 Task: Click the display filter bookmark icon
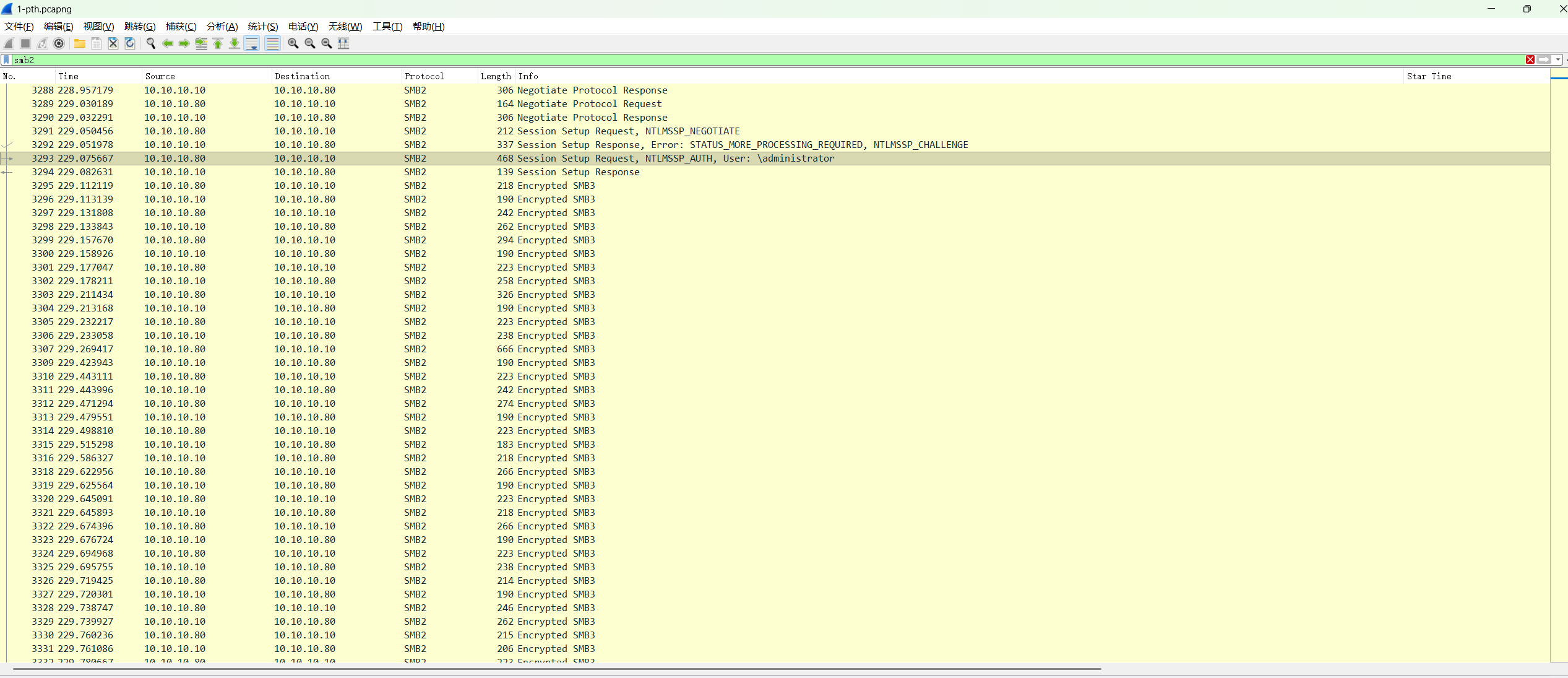(x=7, y=60)
